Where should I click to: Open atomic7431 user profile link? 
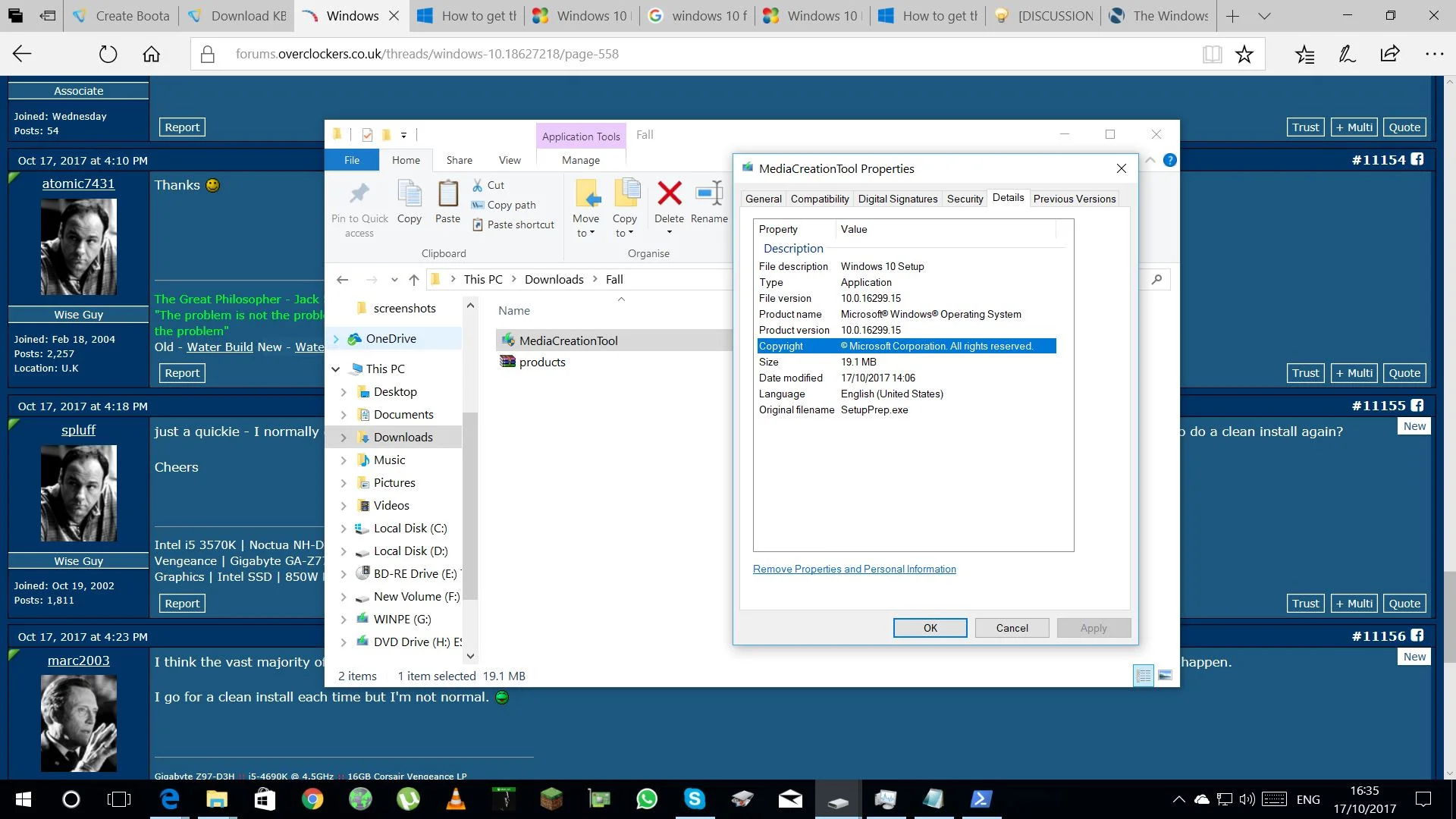click(78, 184)
